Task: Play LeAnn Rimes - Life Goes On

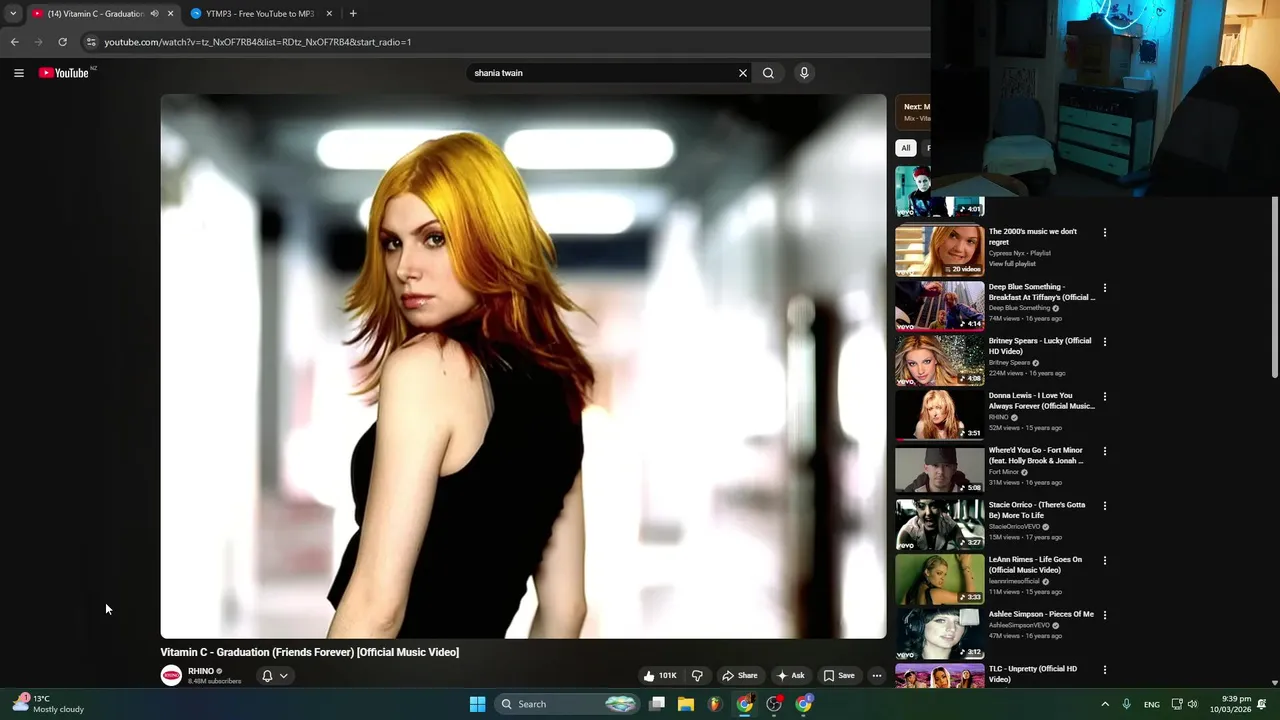Action: point(1035,565)
